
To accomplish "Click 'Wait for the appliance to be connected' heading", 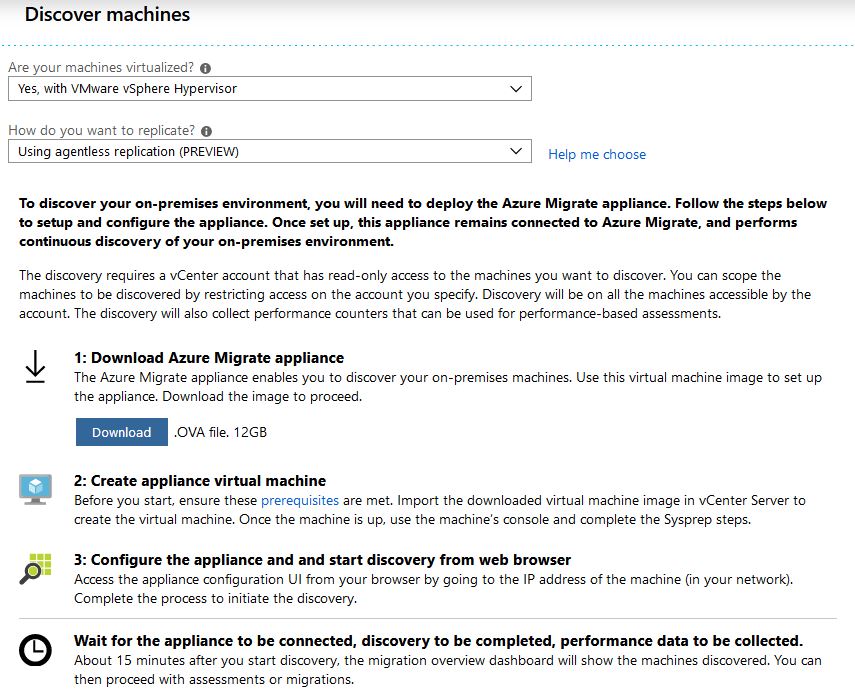I will (438, 640).
